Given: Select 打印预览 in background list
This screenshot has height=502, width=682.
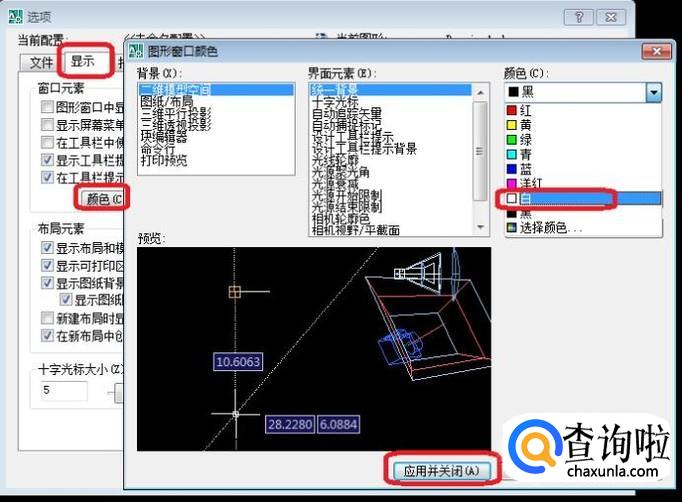Looking at the screenshot, I should (164, 160).
